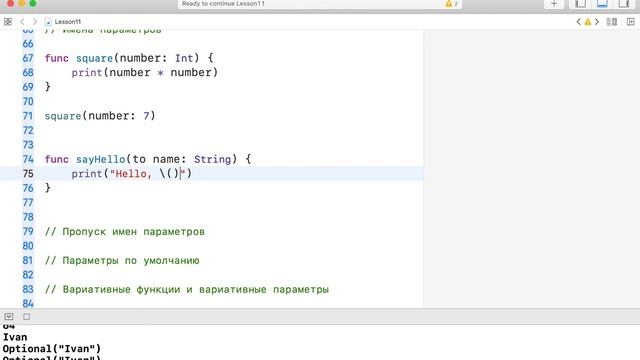
Task: Click comment "// Вариативные функции и вариативные параметры"
Action: [x=187, y=289]
